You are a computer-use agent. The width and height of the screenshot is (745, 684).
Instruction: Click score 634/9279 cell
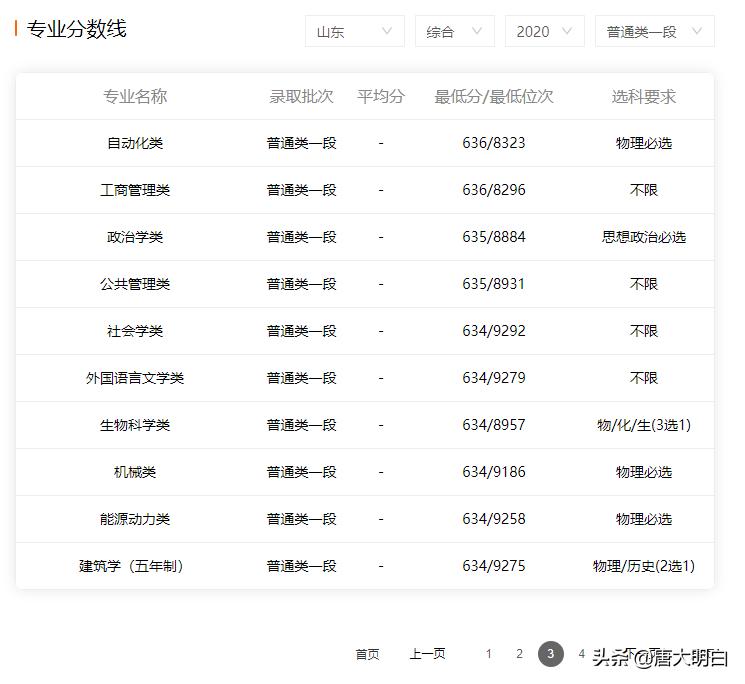point(494,378)
